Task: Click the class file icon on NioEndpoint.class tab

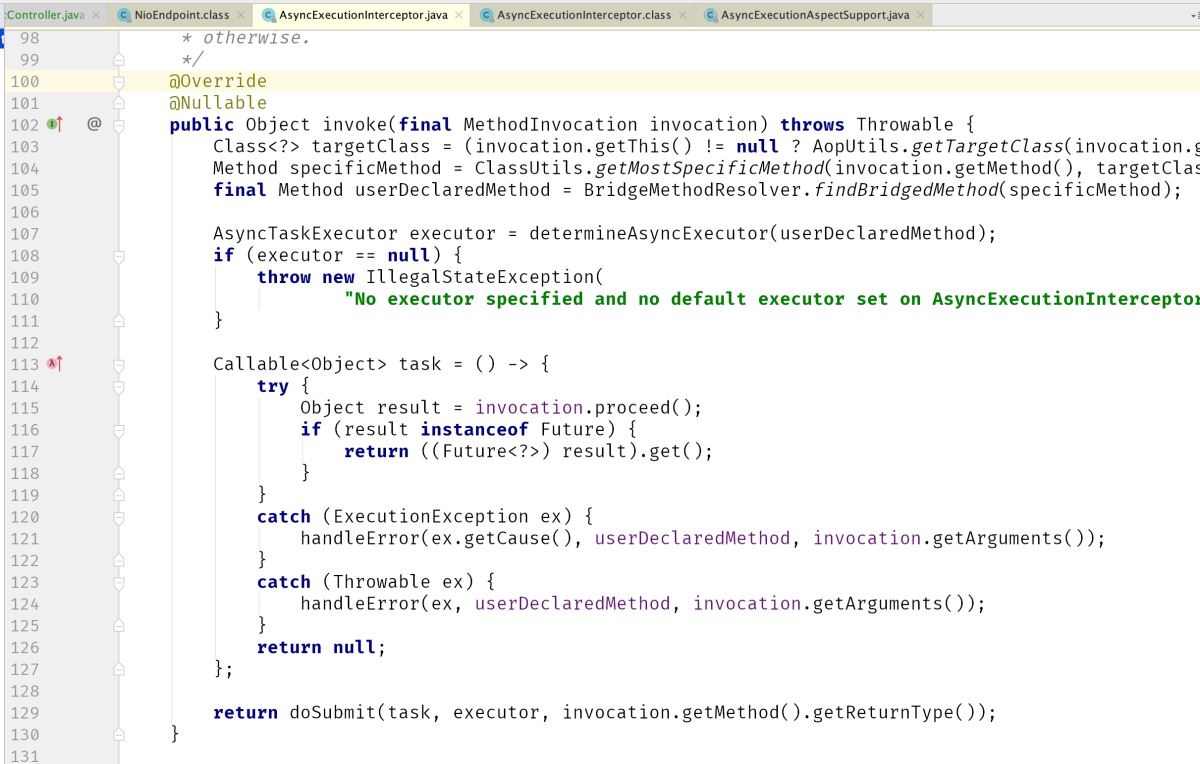Action: [x=124, y=15]
